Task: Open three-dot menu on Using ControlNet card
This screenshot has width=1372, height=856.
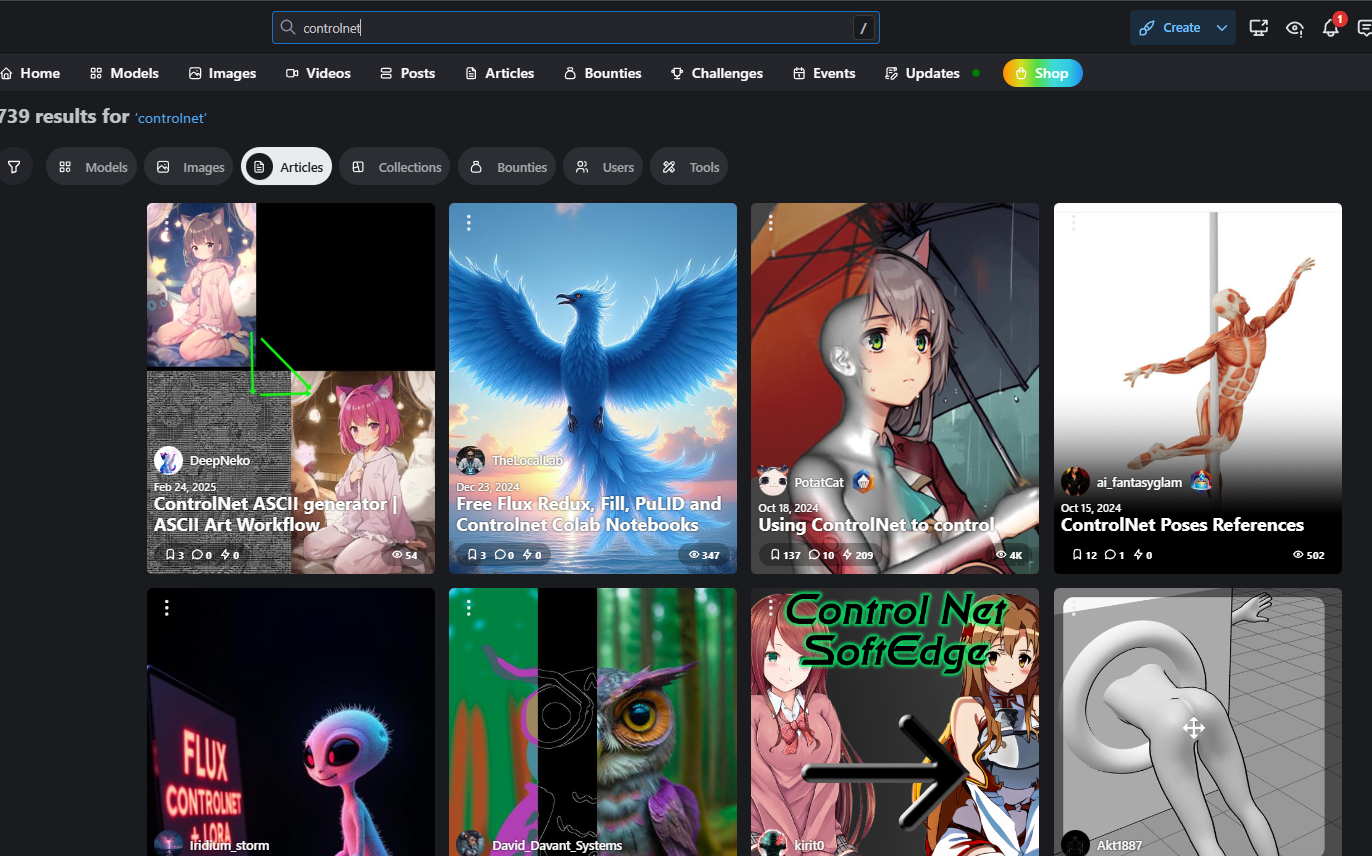Action: tap(770, 223)
